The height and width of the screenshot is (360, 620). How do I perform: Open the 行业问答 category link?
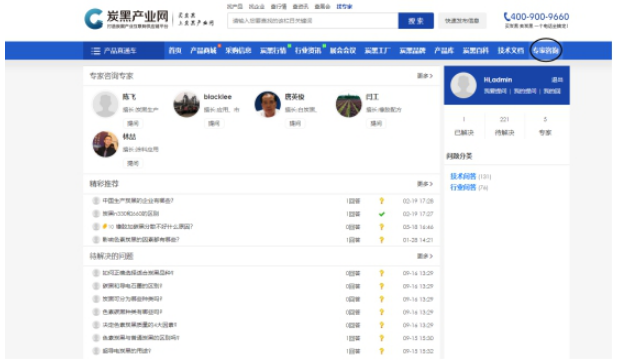(463, 187)
